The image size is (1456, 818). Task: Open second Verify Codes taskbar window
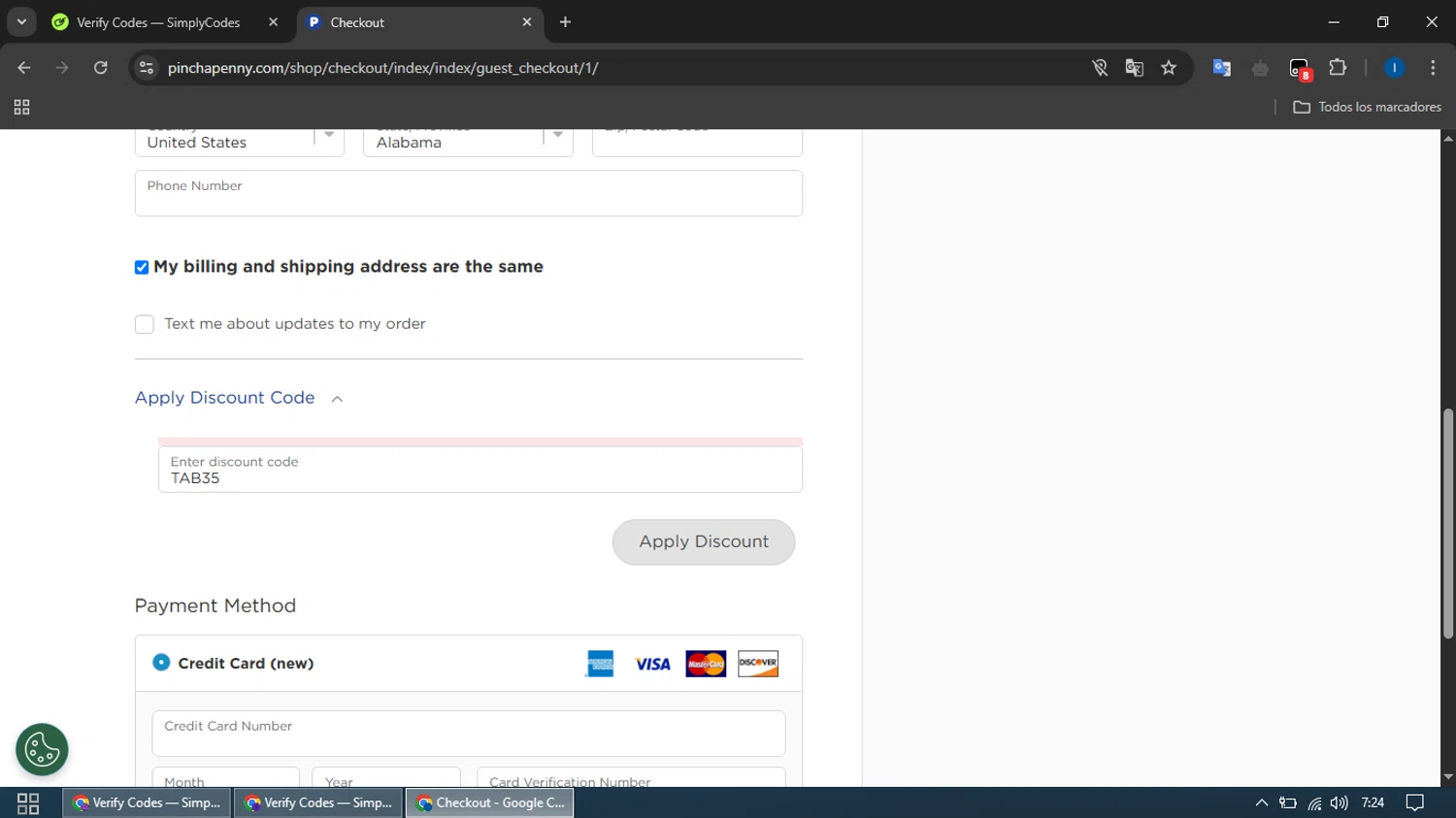(318, 803)
